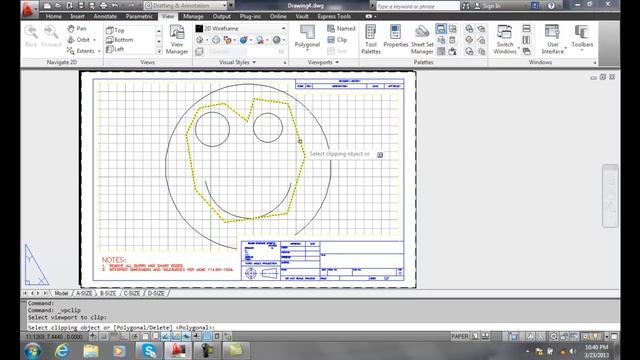
Task: Open Named viewports dialog
Action: pyautogui.click(x=341, y=29)
